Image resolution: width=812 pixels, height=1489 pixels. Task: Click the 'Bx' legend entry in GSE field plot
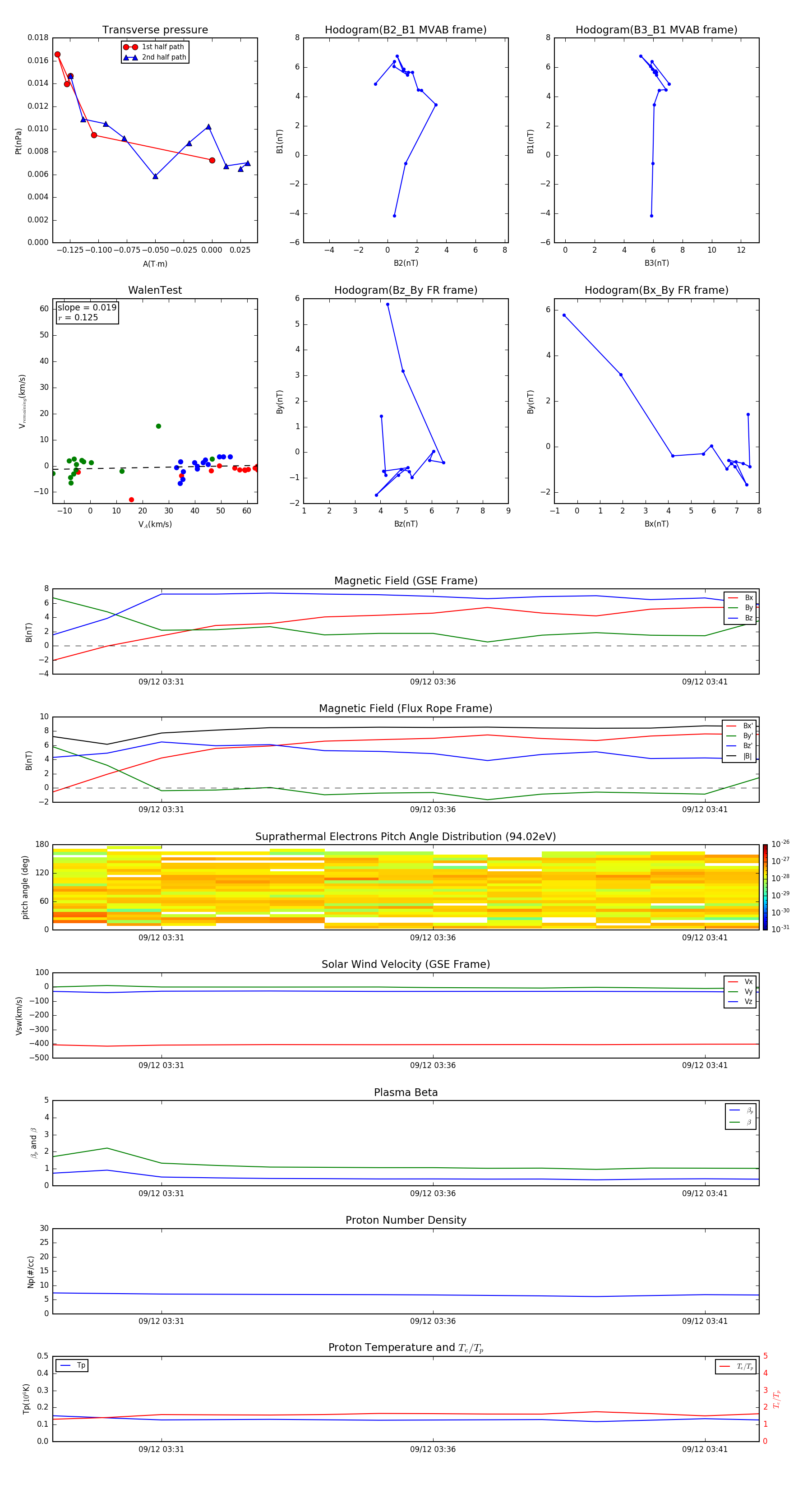point(741,598)
